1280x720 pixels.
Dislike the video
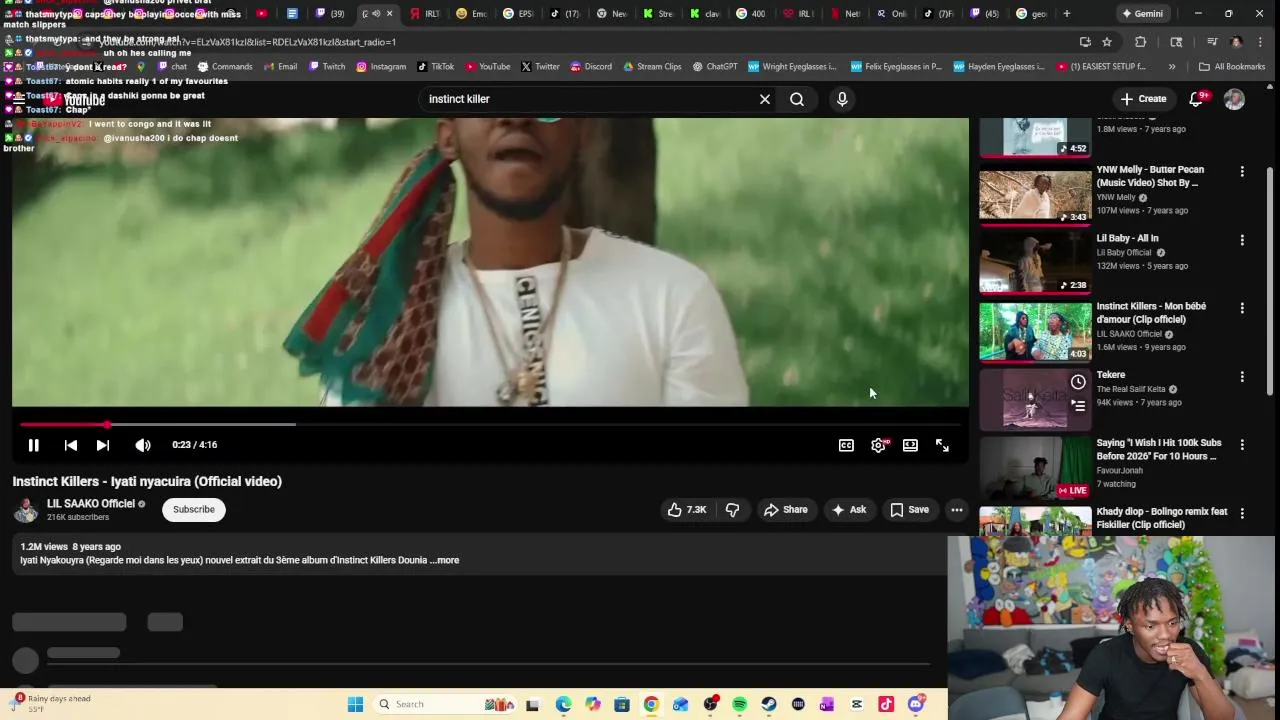(x=733, y=510)
